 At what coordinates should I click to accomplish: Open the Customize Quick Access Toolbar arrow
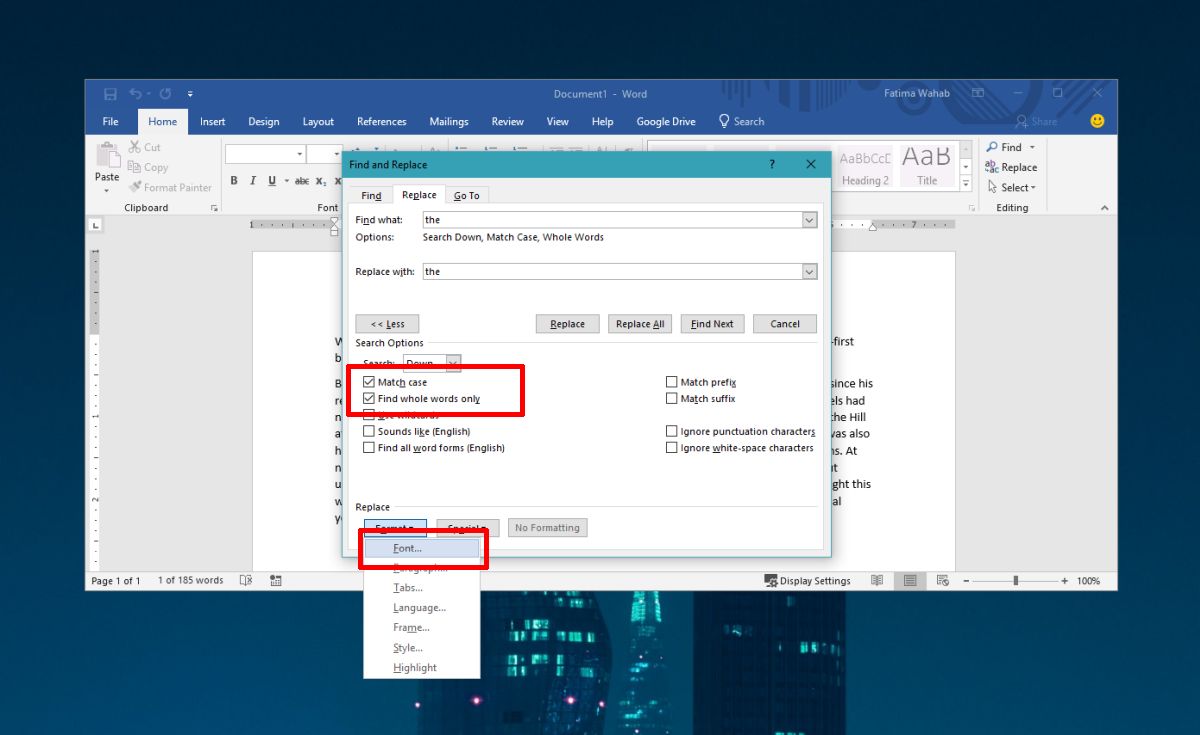(x=190, y=94)
